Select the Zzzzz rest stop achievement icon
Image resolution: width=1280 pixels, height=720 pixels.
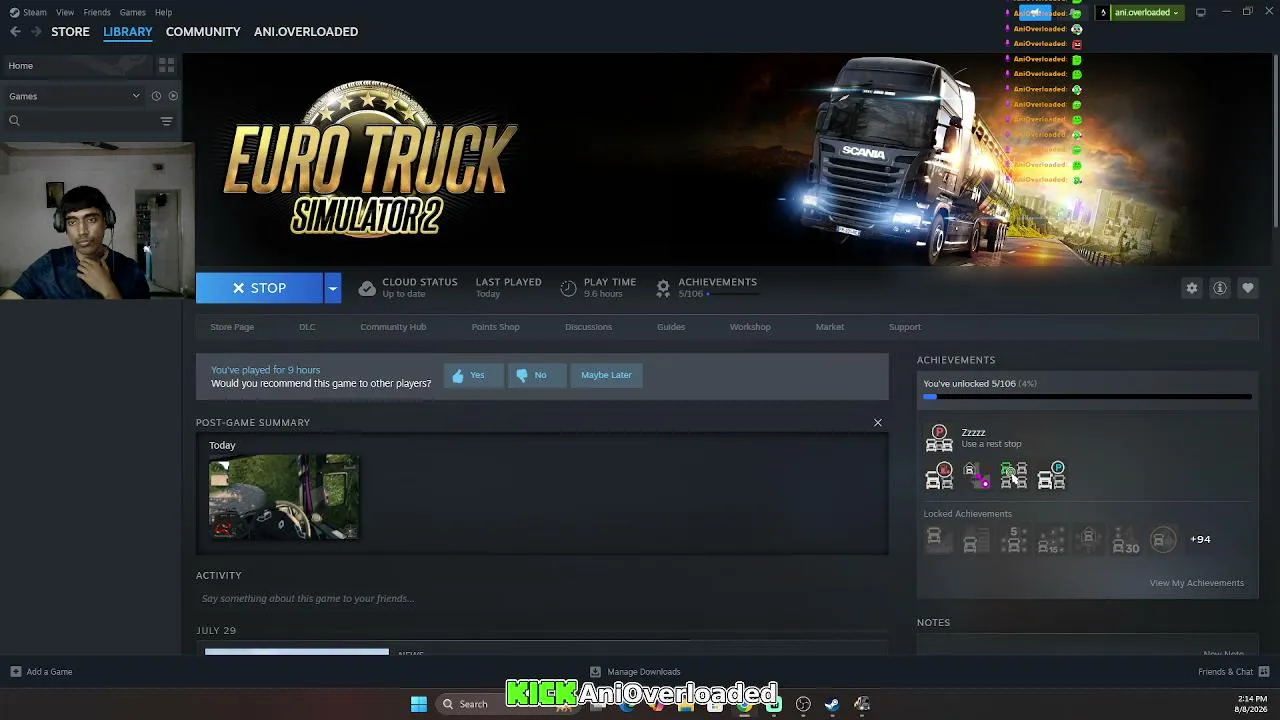point(939,438)
